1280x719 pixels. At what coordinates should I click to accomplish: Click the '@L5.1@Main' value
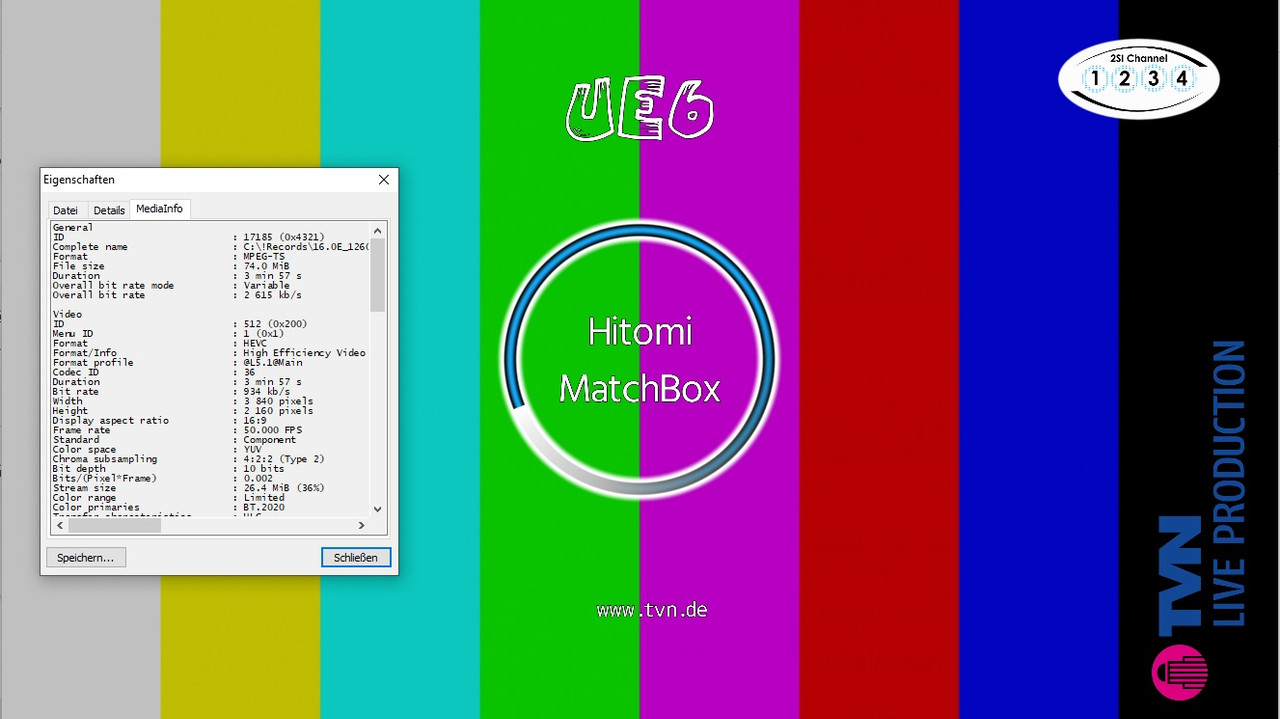coord(272,363)
